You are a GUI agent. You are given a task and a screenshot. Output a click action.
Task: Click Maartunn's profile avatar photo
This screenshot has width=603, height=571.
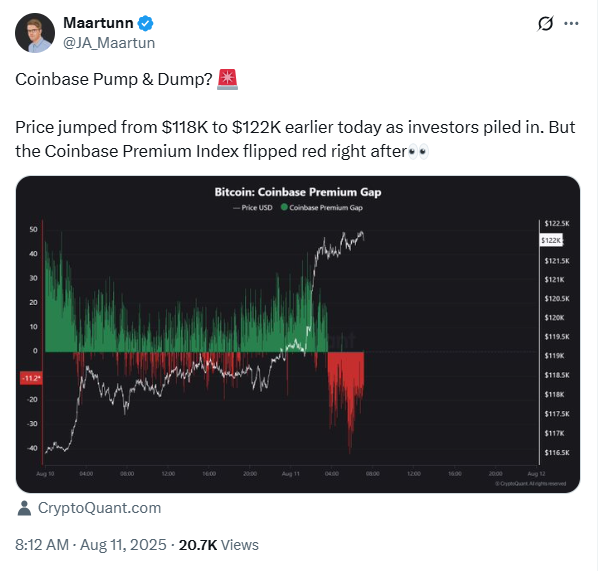click(x=34, y=33)
